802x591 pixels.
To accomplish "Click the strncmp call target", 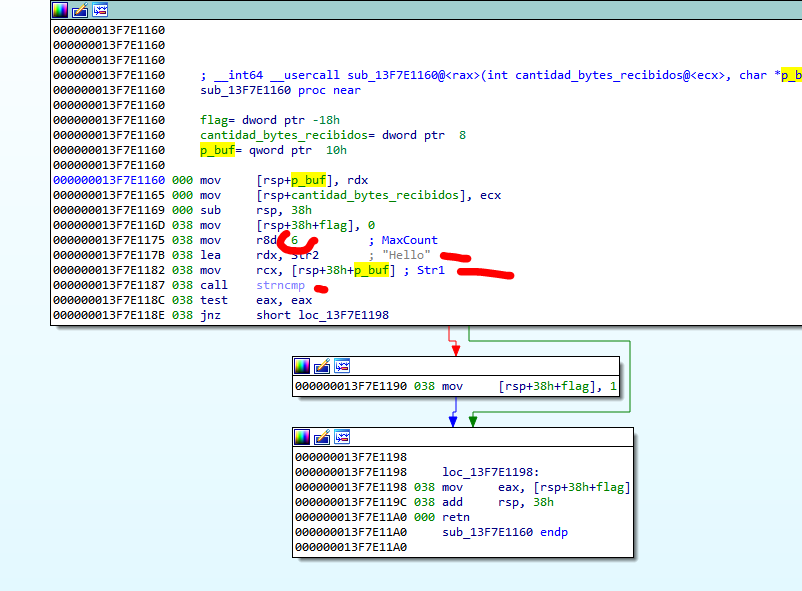I will tap(280, 285).
